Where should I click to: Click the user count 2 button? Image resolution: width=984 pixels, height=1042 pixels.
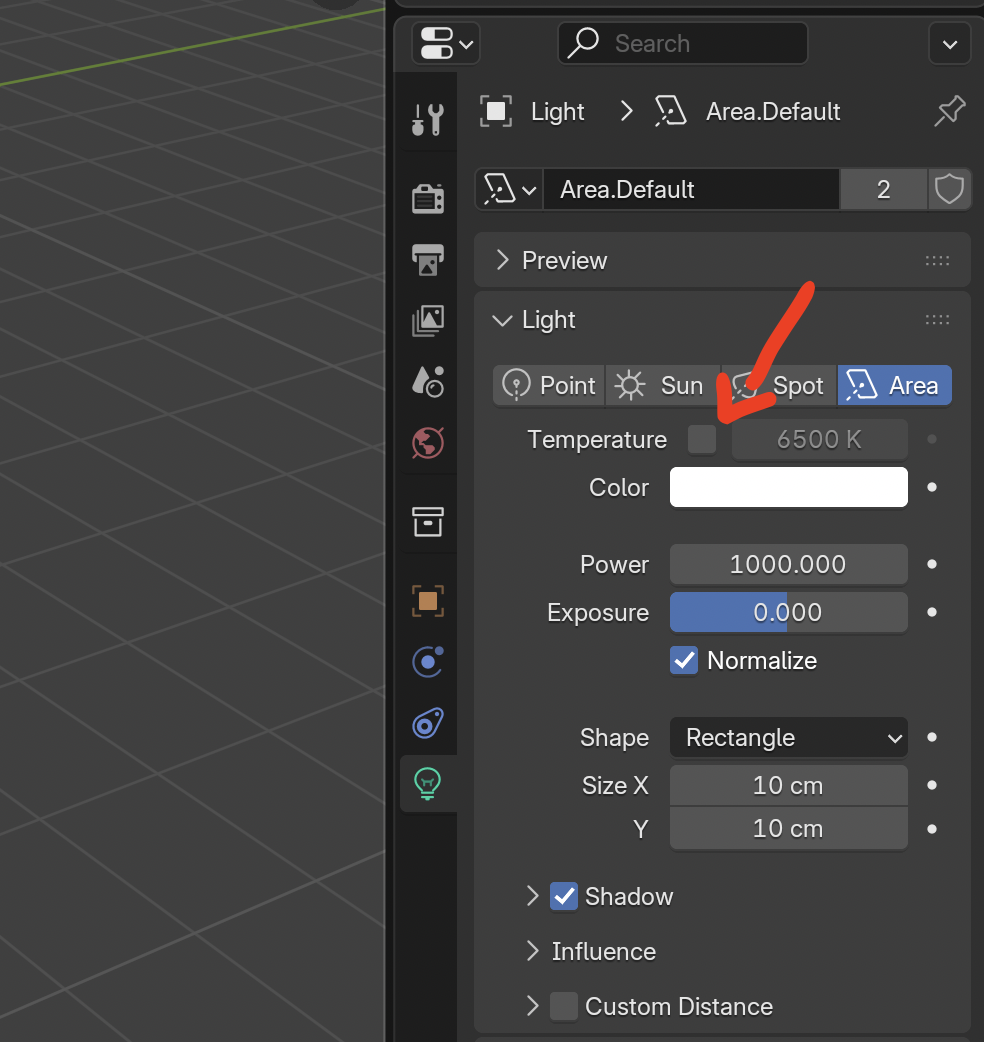pyautogui.click(x=883, y=190)
